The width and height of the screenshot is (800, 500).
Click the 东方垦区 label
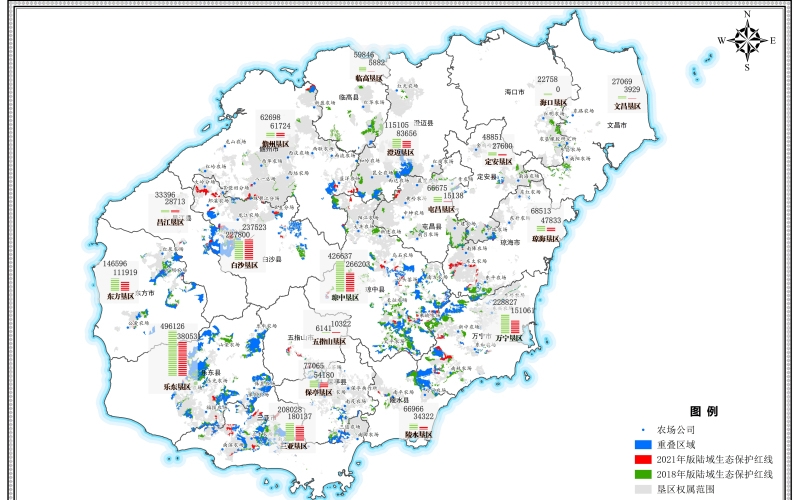[x=120, y=297]
